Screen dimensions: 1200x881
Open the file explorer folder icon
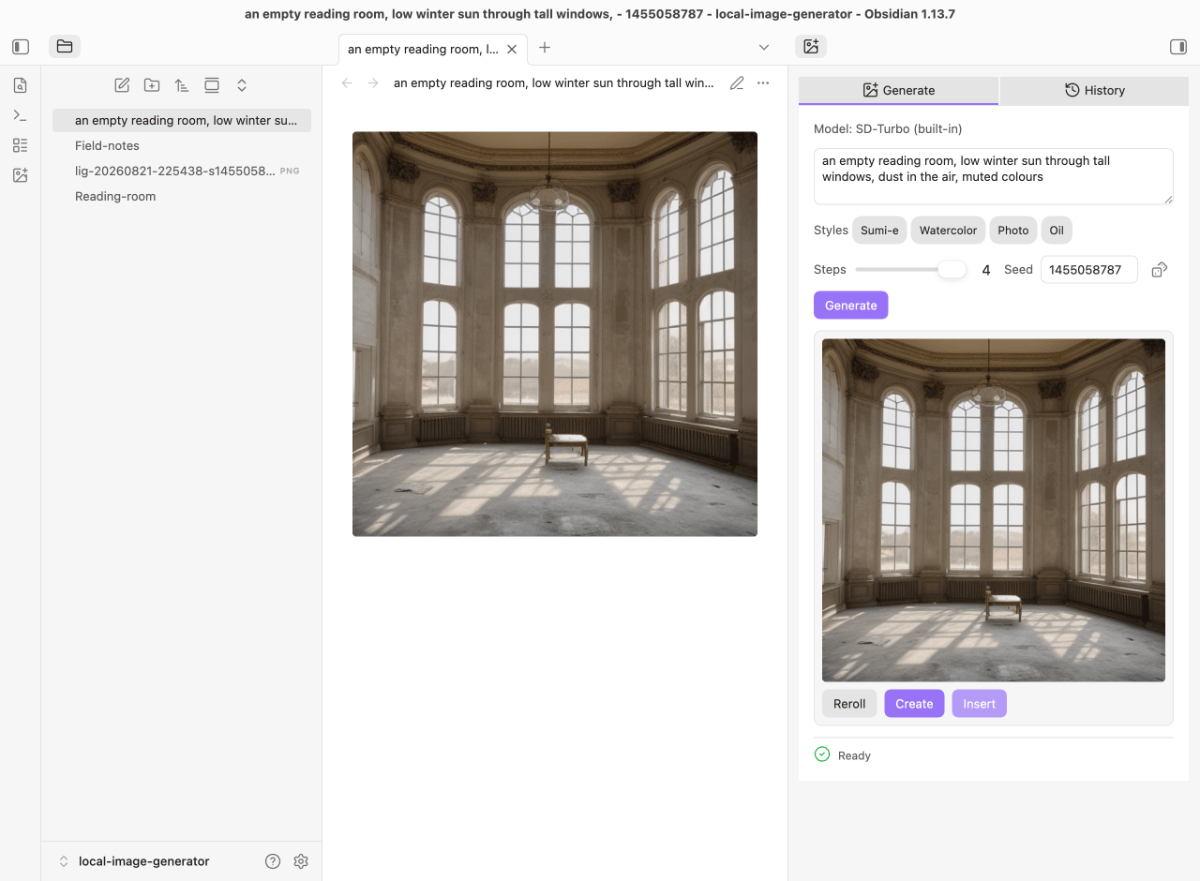64,47
